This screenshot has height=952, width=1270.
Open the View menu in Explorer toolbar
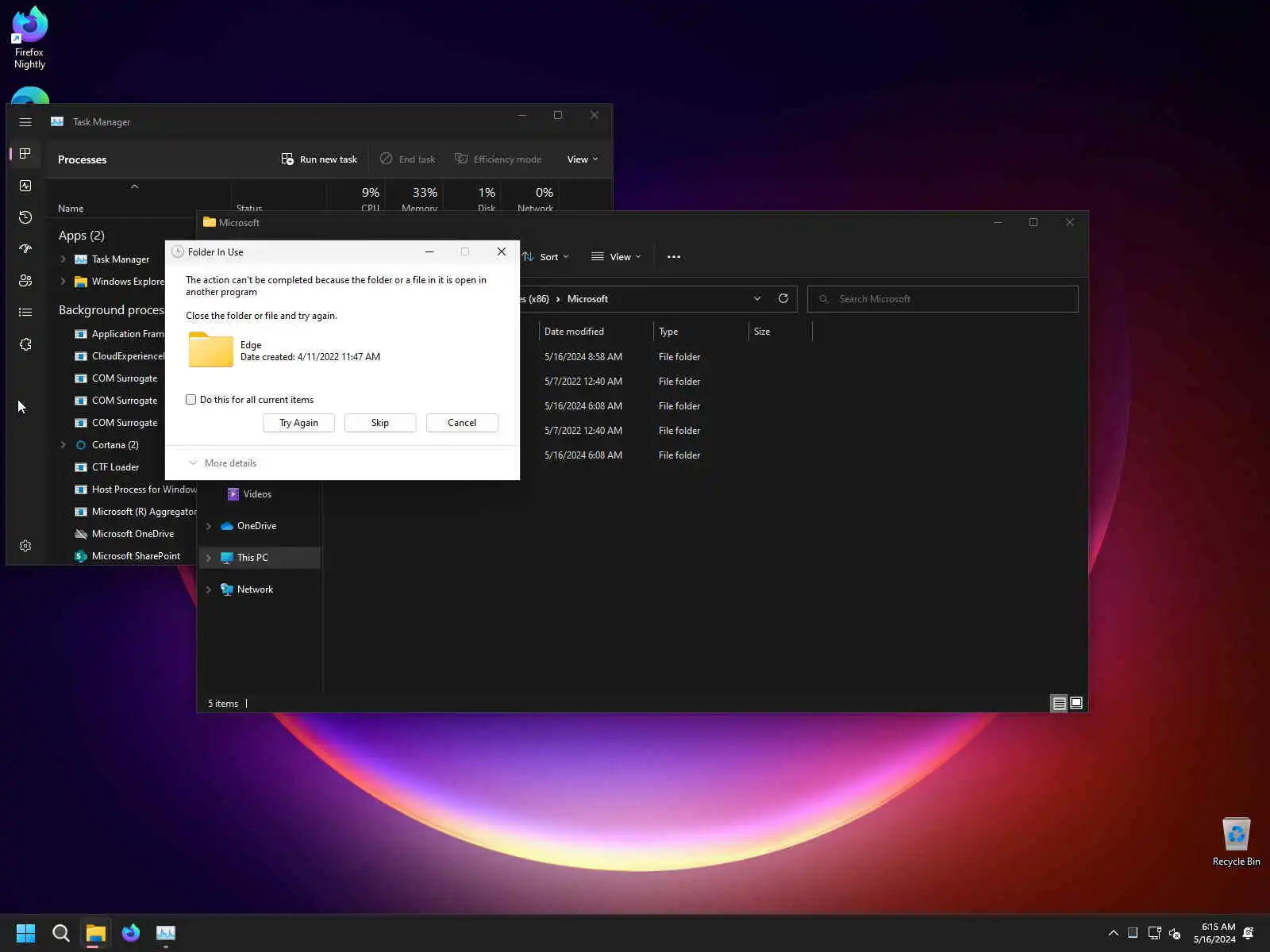(616, 257)
